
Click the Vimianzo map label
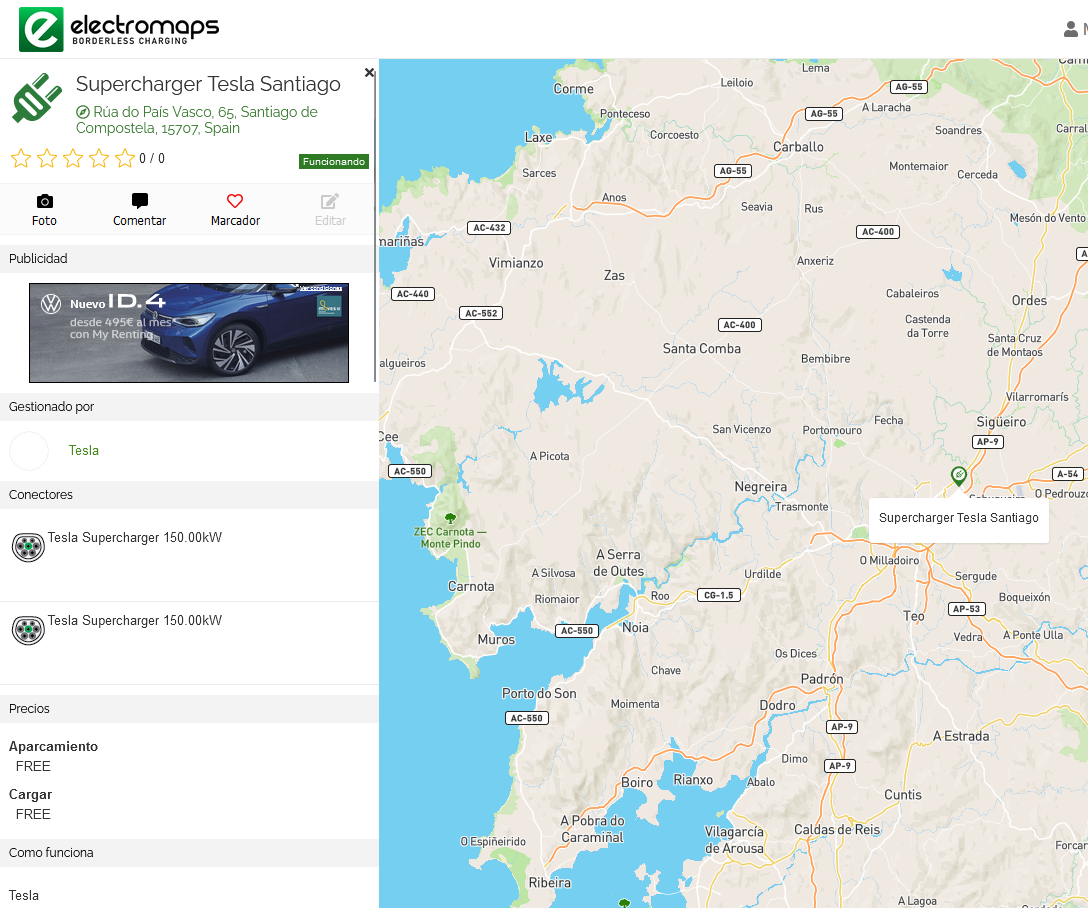[x=516, y=263]
